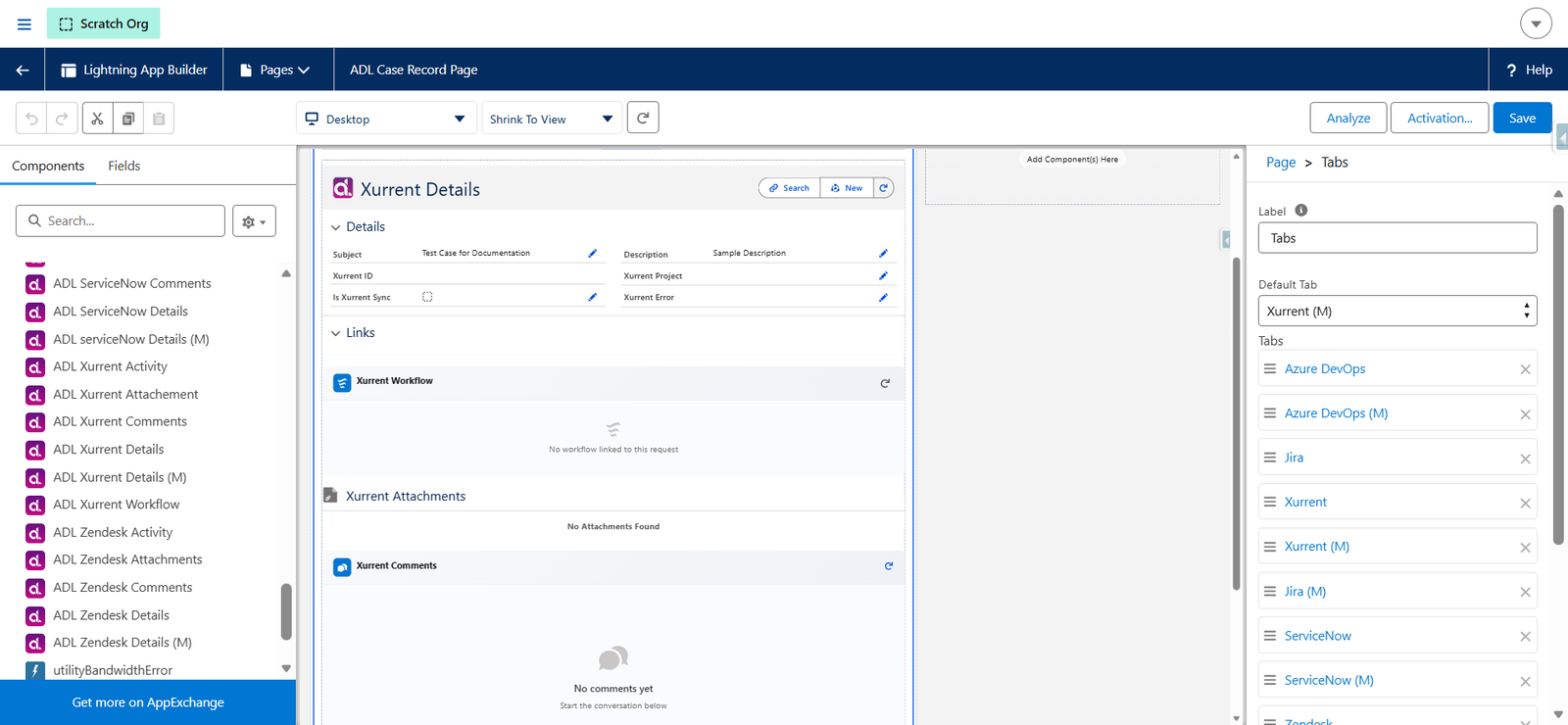This screenshot has height=725, width=1568.
Task: Switch to the Components tab
Action: (x=48, y=166)
